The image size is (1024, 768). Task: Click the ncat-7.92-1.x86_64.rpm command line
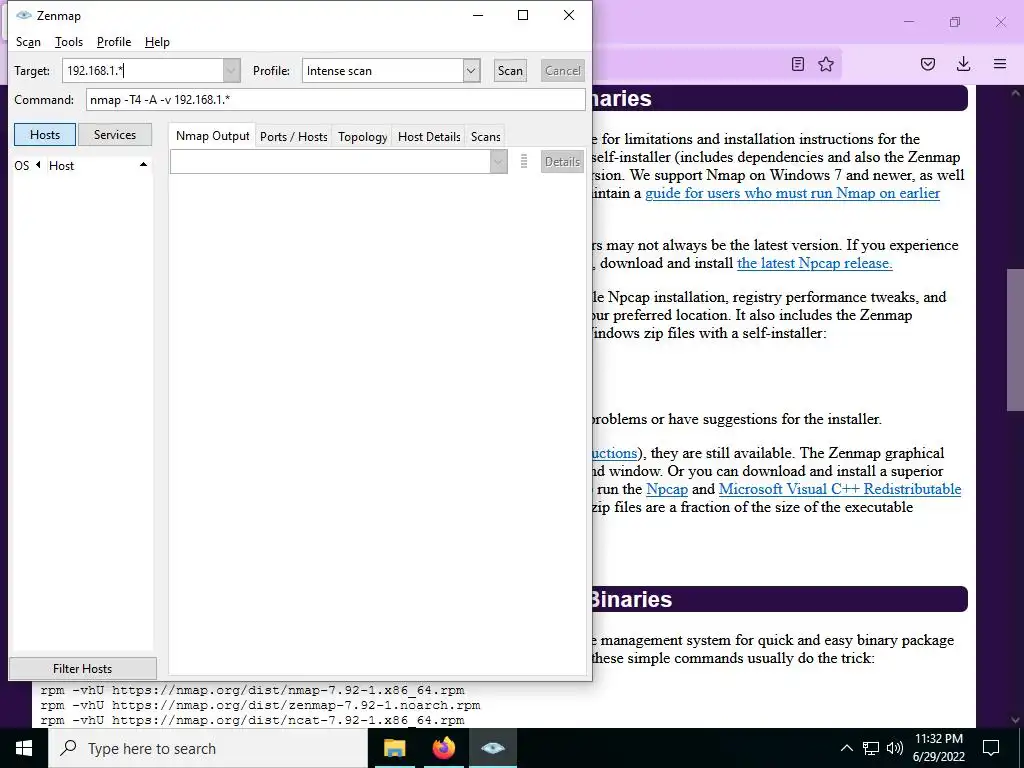pyautogui.click(x=252, y=720)
